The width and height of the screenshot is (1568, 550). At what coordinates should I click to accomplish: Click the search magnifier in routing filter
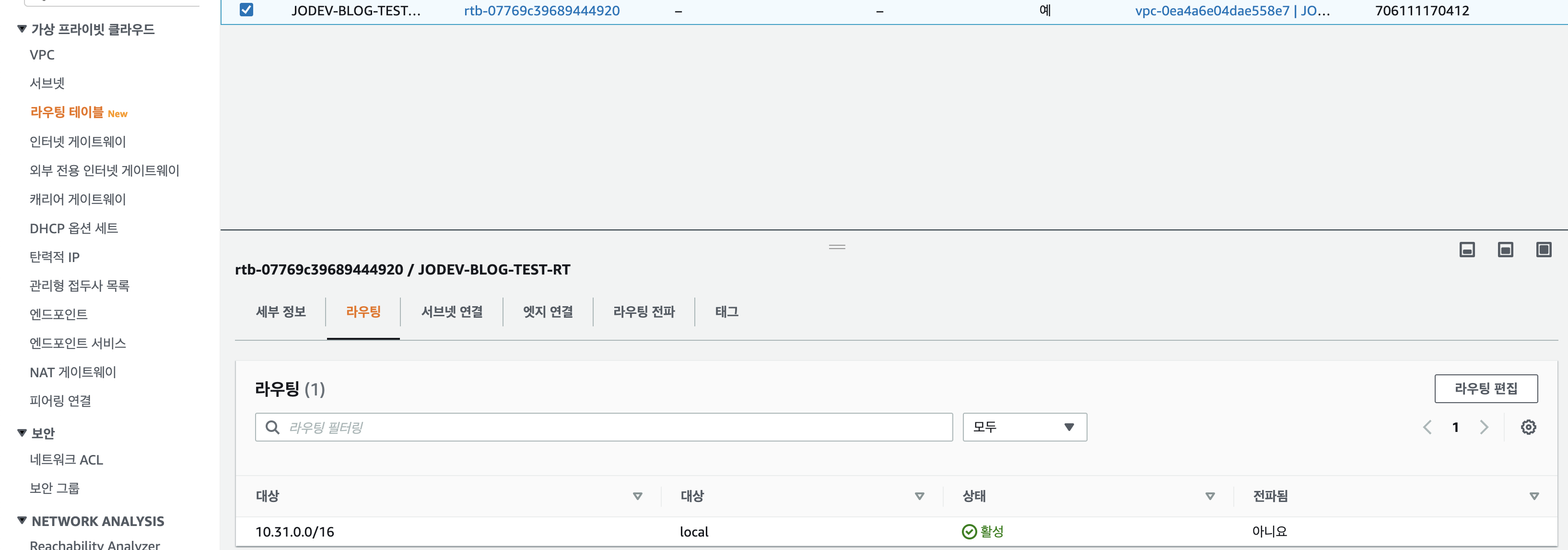click(273, 427)
